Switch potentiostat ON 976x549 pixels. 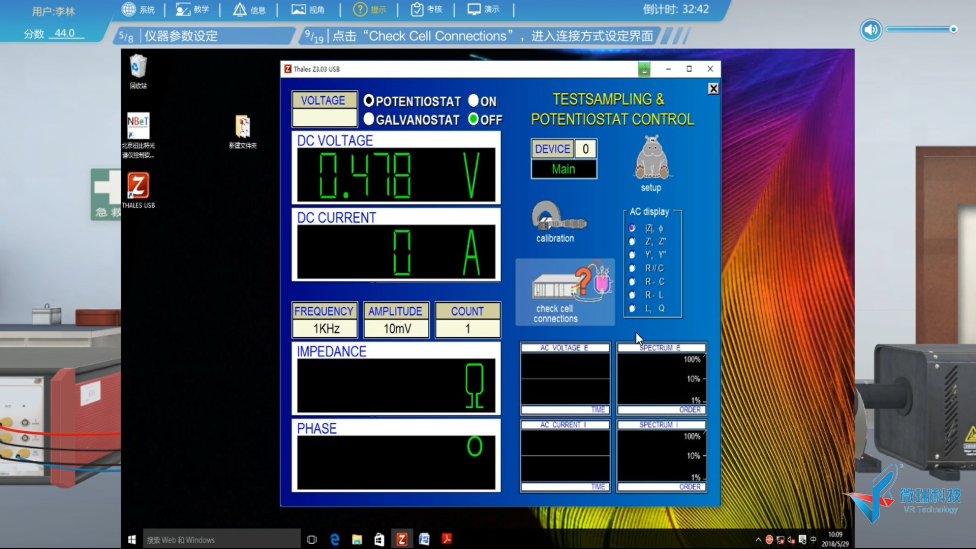coord(474,100)
